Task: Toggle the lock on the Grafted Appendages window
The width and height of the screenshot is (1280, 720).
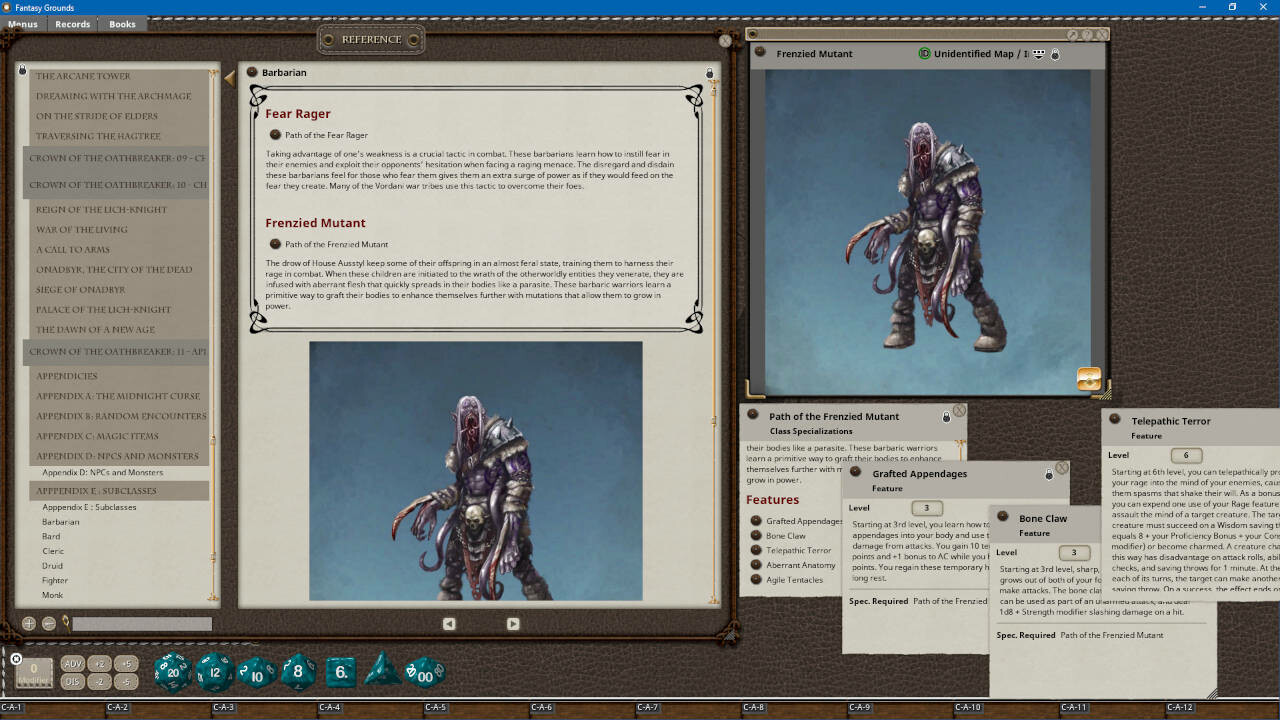Action: coord(1047,473)
